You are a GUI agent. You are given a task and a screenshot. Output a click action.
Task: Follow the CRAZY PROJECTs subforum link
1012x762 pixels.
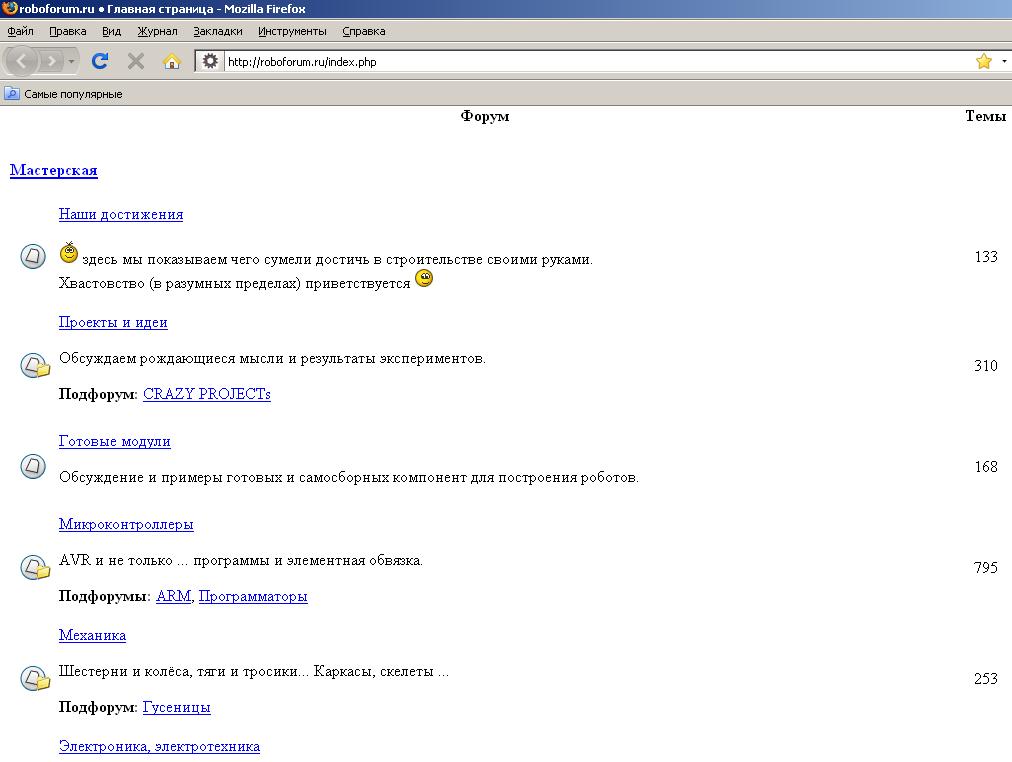pyautogui.click(x=206, y=394)
